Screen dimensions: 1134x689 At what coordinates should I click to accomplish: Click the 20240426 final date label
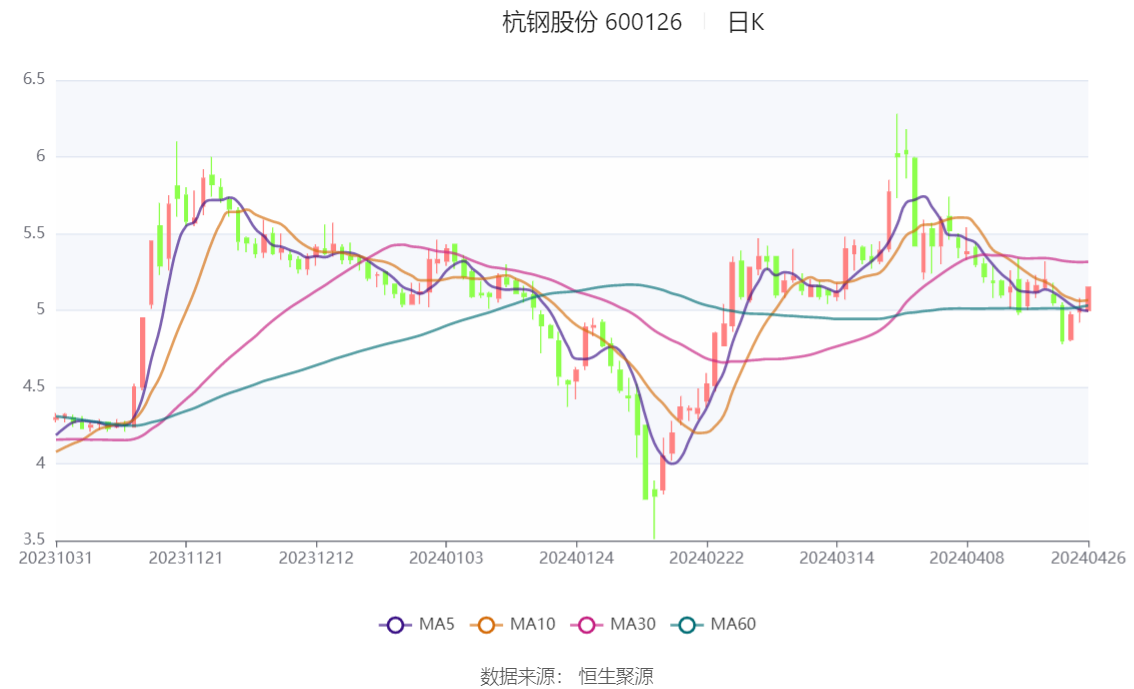[1088, 558]
